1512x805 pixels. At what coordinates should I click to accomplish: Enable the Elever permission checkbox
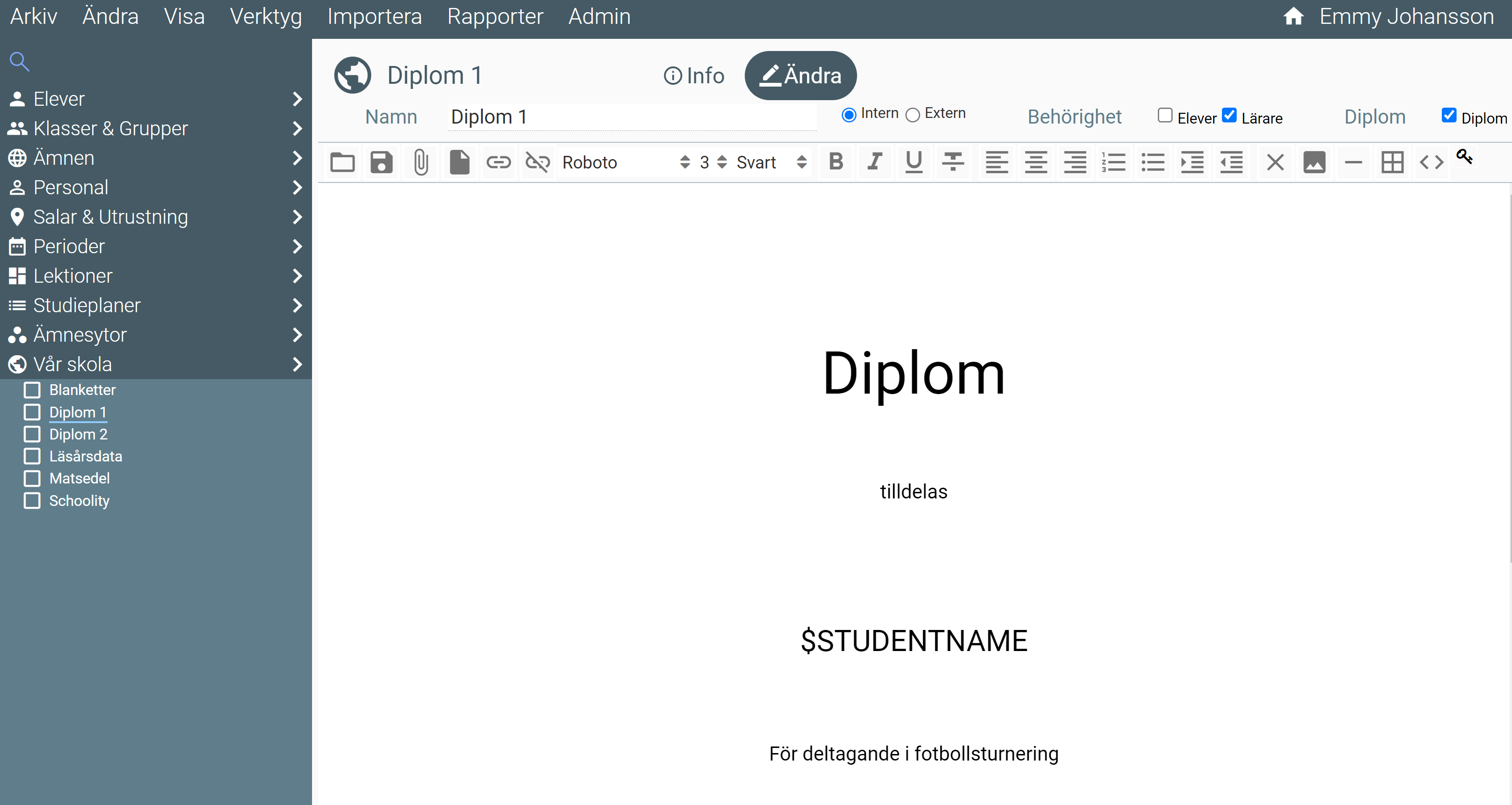pyautogui.click(x=1165, y=115)
